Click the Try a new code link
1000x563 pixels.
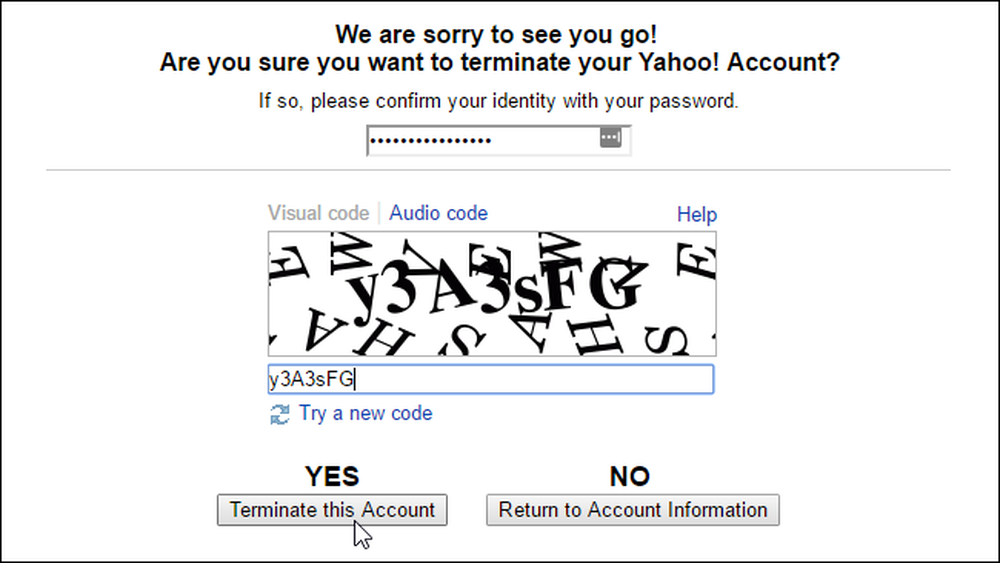pos(365,413)
